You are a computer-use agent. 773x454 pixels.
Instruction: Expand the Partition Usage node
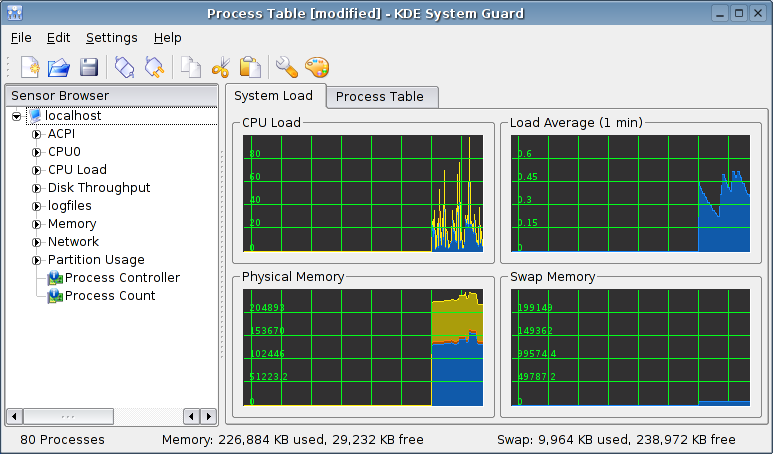coord(36,260)
